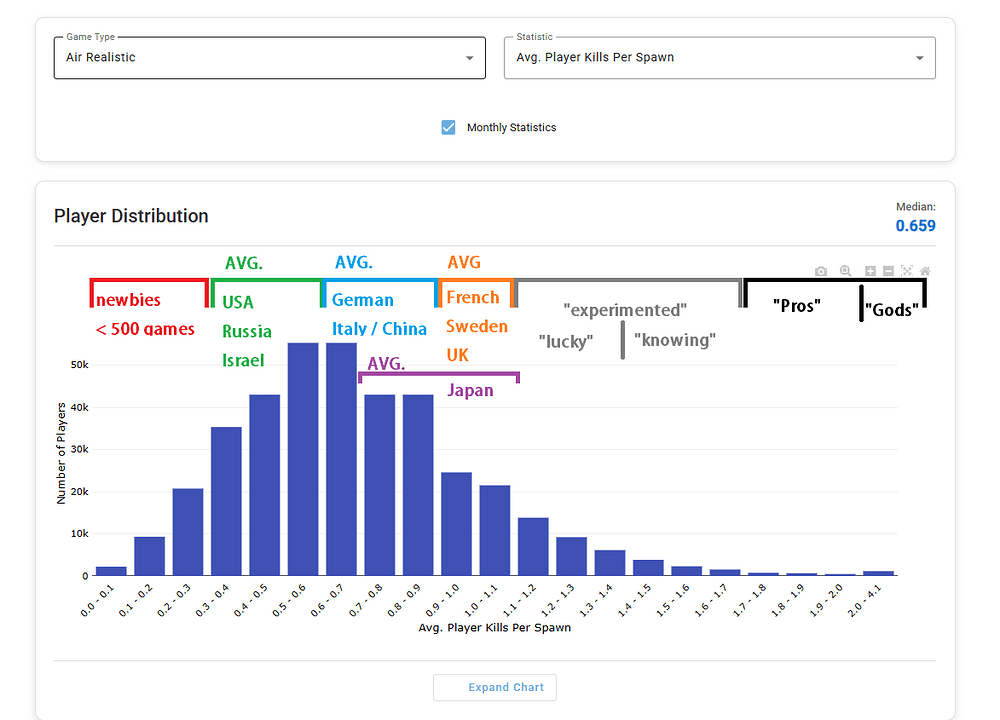The image size is (1000, 720).
Task: Click the plus Zoom in icon
Action: coord(871,271)
